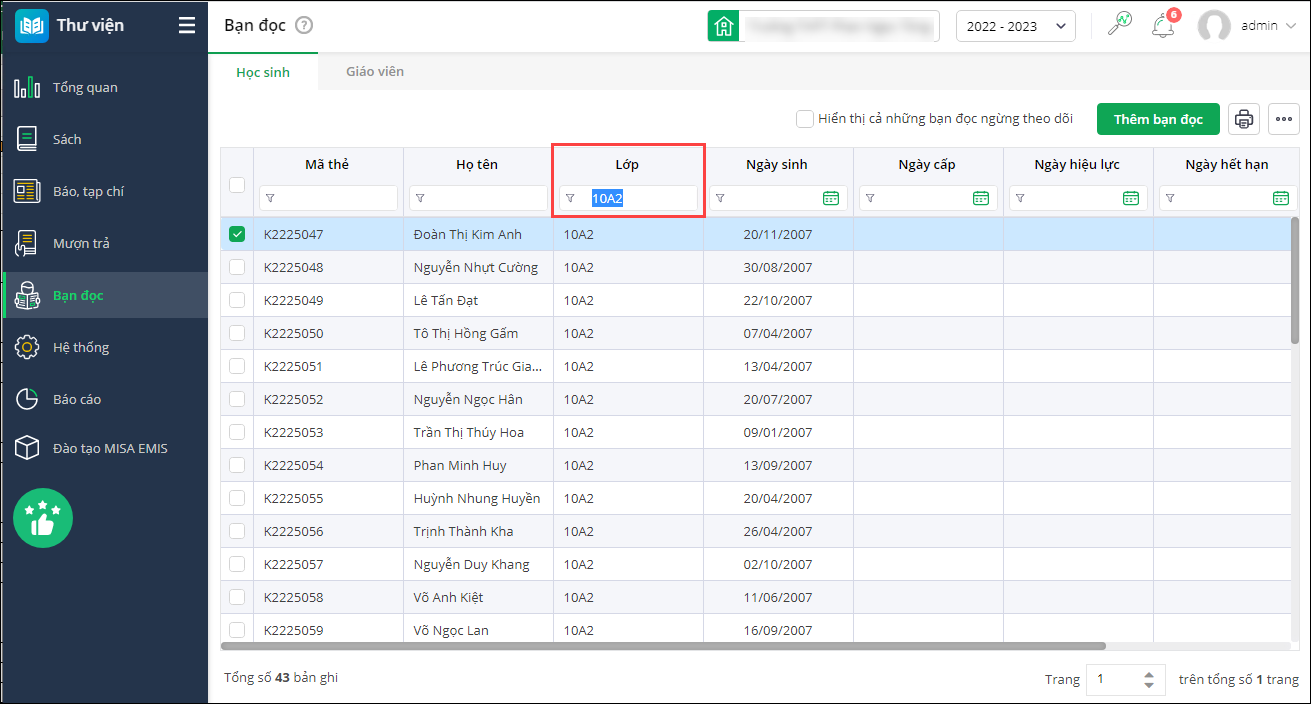Click the Ngày cấp column header
Image resolution: width=1311 pixels, height=704 pixels.
[927, 164]
